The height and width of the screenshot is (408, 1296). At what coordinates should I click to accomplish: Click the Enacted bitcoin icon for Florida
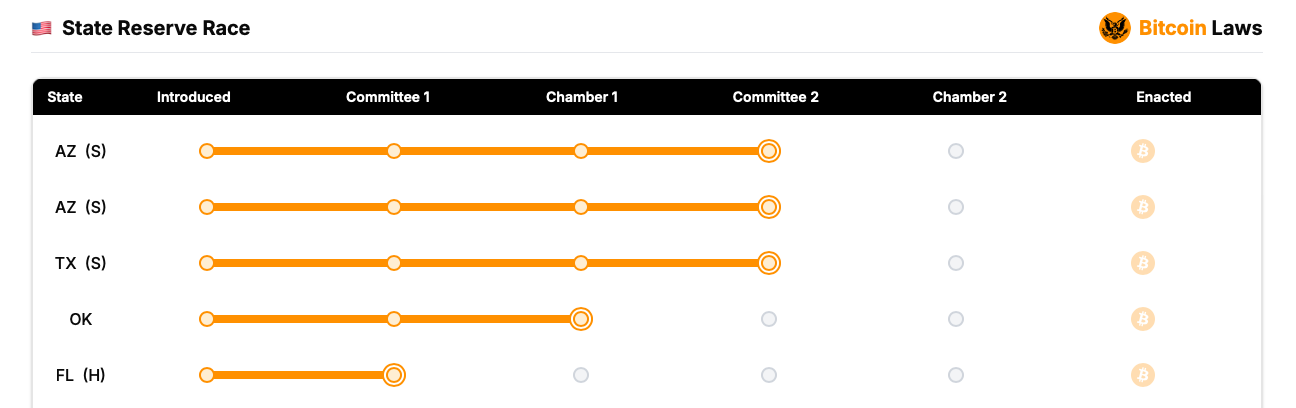click(1143, 375)
